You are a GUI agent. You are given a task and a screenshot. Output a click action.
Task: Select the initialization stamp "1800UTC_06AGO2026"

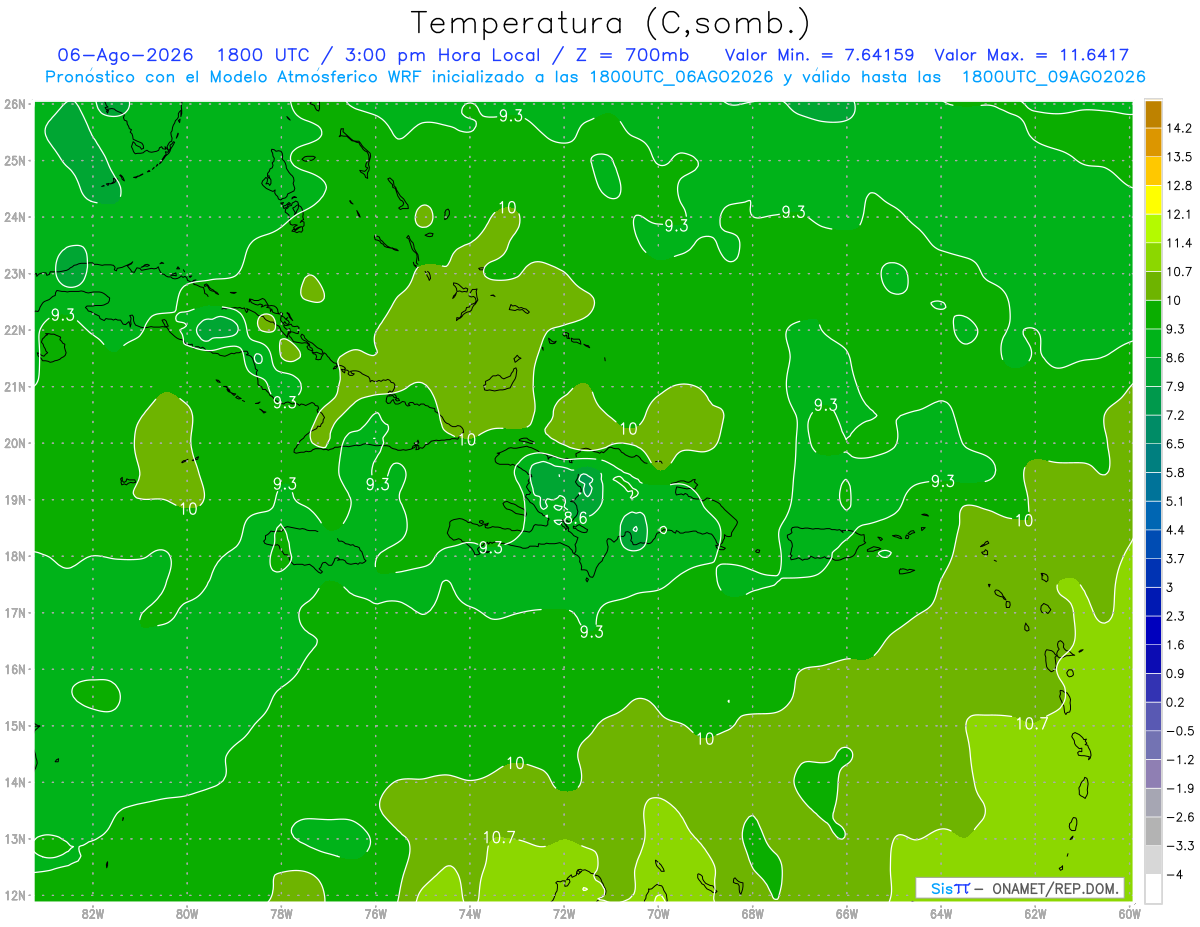(x=682, y=77)
